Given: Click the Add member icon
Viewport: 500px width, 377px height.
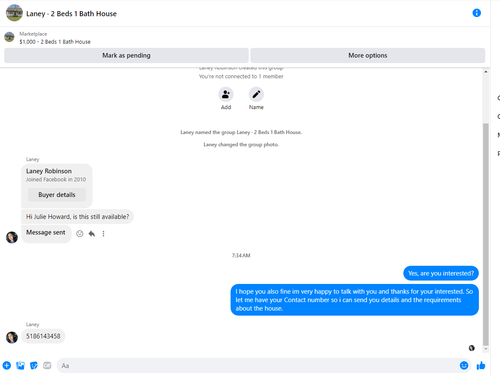Looking at the screenshot, I should (226, 94).
